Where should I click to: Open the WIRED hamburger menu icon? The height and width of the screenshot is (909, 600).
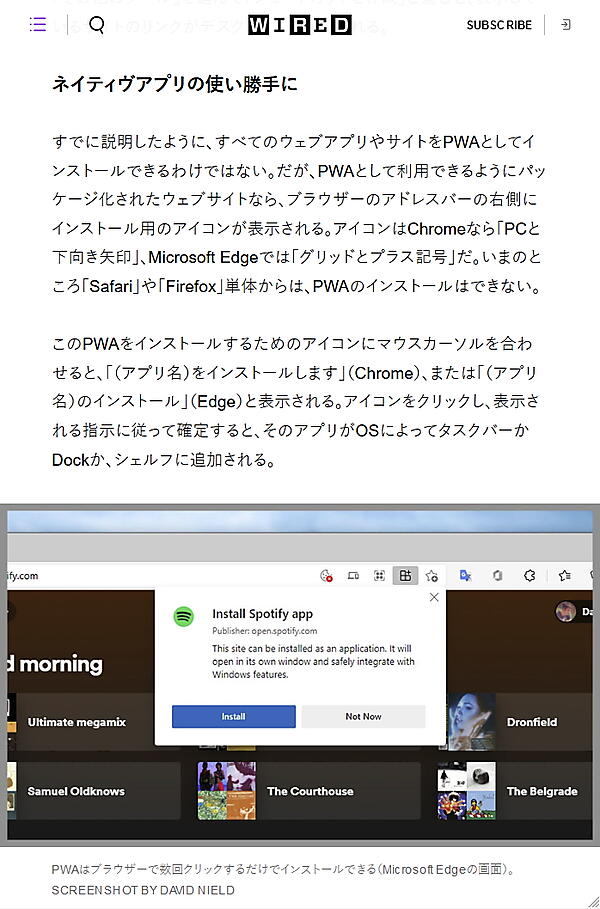(38, 24)
